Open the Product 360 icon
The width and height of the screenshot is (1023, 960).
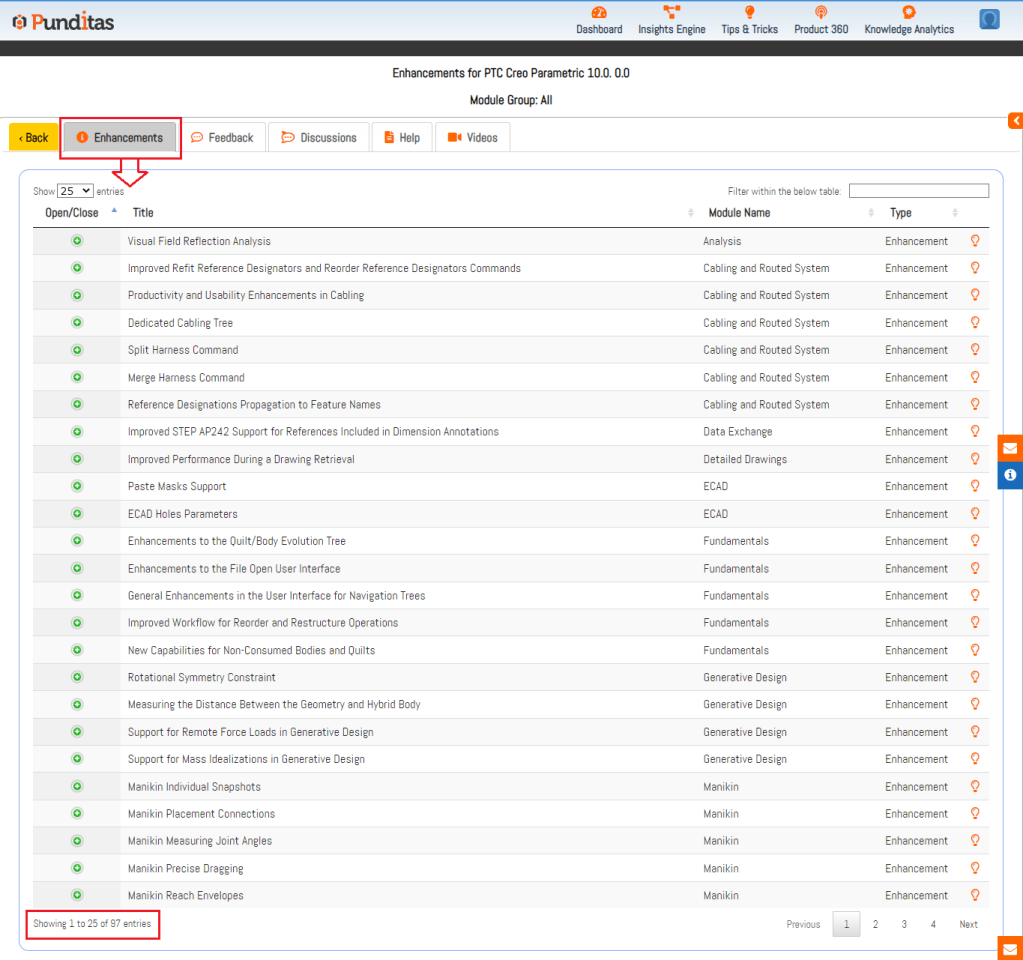pos(820,13)
